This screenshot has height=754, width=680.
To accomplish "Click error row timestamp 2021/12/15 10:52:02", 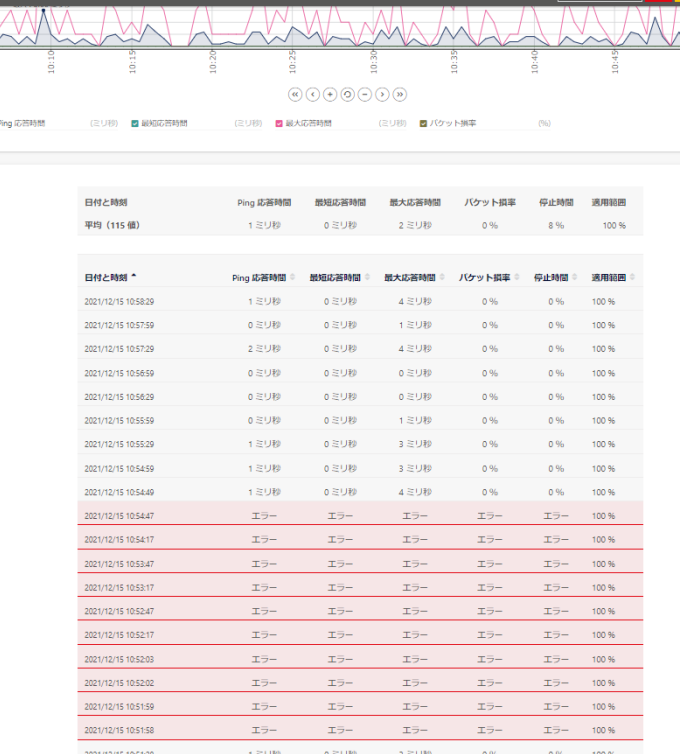I will coord(119,683).
